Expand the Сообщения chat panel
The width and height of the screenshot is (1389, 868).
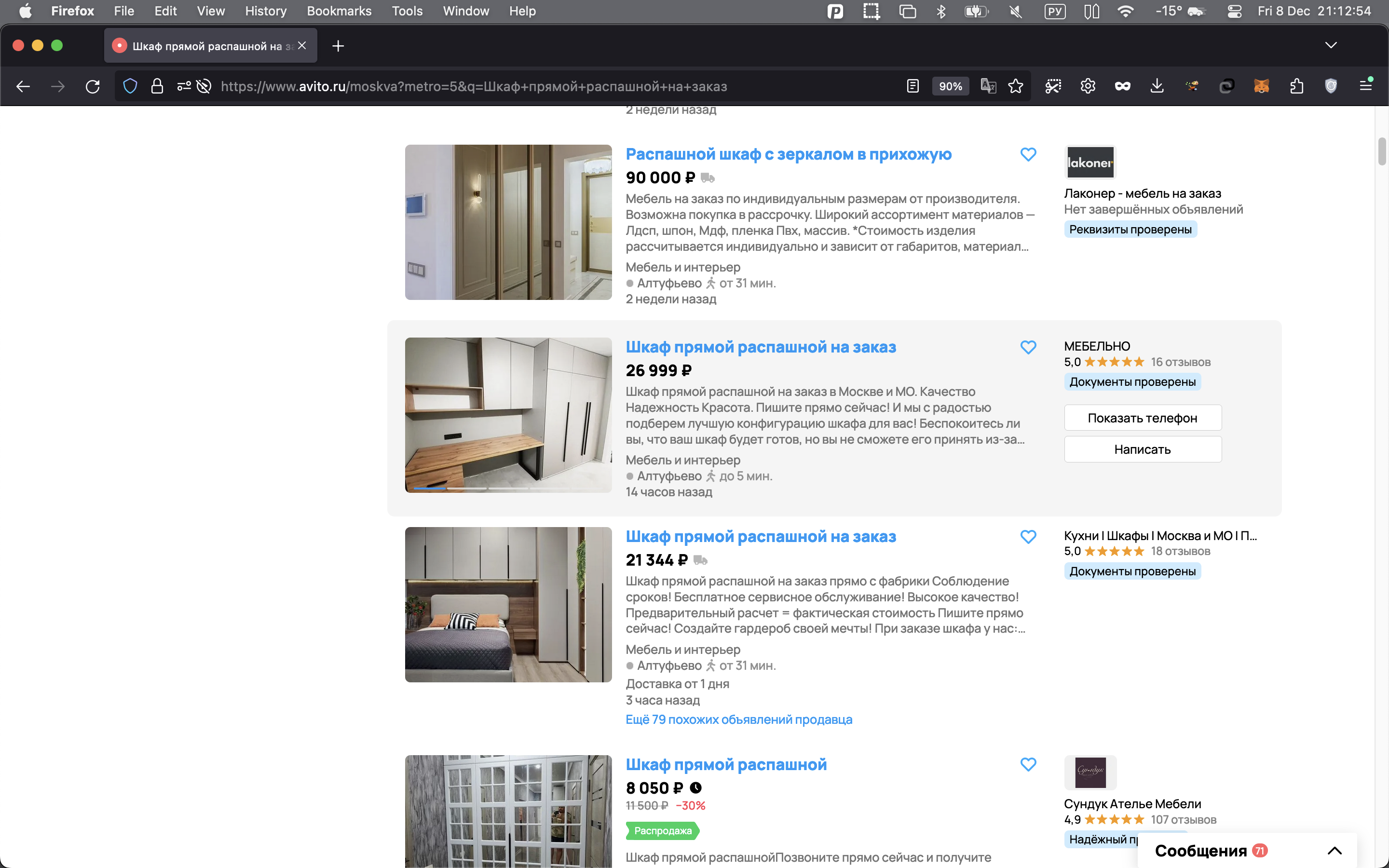point(1334,850)
